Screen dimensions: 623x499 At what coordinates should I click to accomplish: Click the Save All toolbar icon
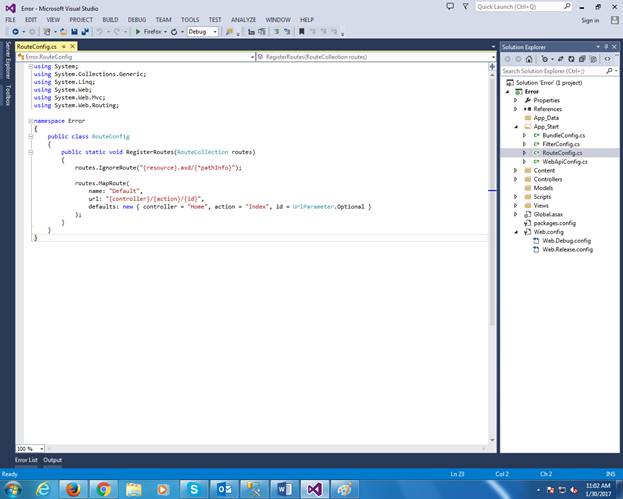coord(85,32)
